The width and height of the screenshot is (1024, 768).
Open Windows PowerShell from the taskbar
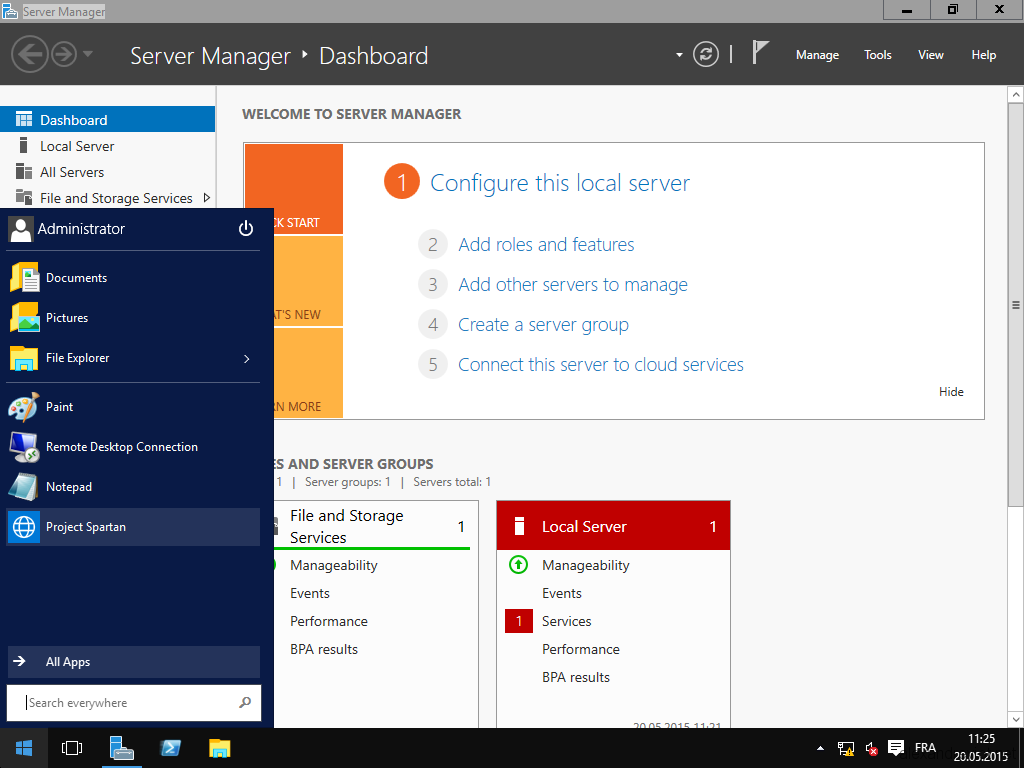[x=170, y=748]
